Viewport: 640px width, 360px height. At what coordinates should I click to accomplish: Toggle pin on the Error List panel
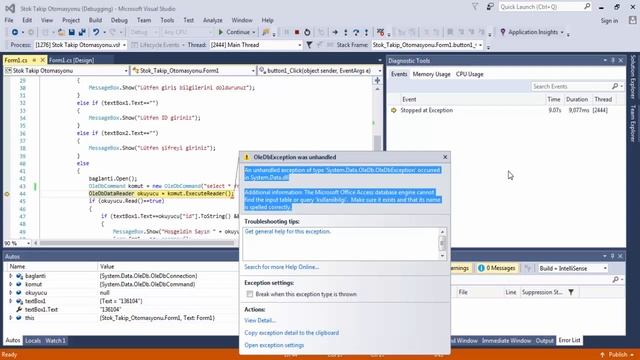pos(612,256)
